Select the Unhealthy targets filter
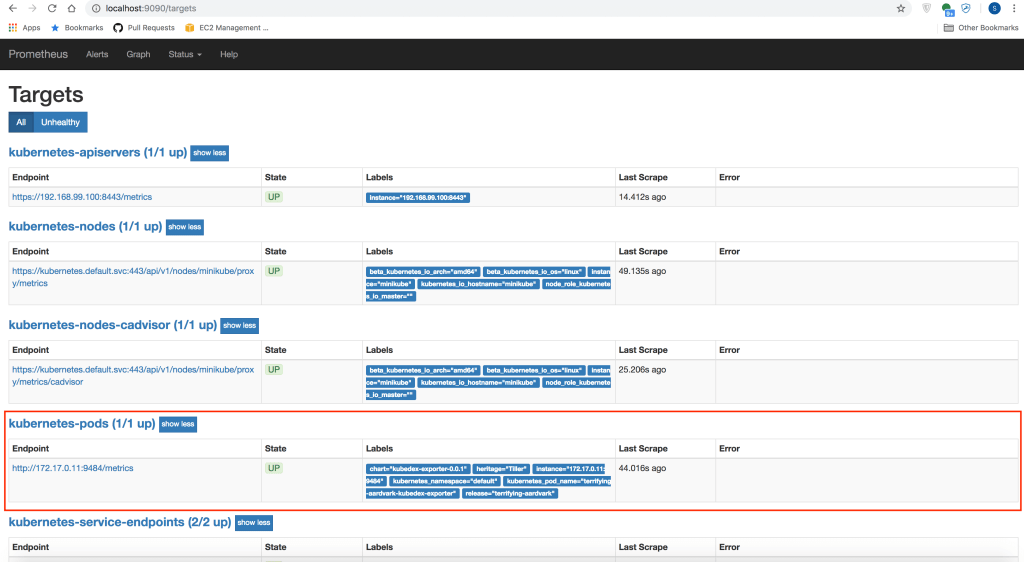This screenshot has height=562, width=1024. (x=60, y=122)
